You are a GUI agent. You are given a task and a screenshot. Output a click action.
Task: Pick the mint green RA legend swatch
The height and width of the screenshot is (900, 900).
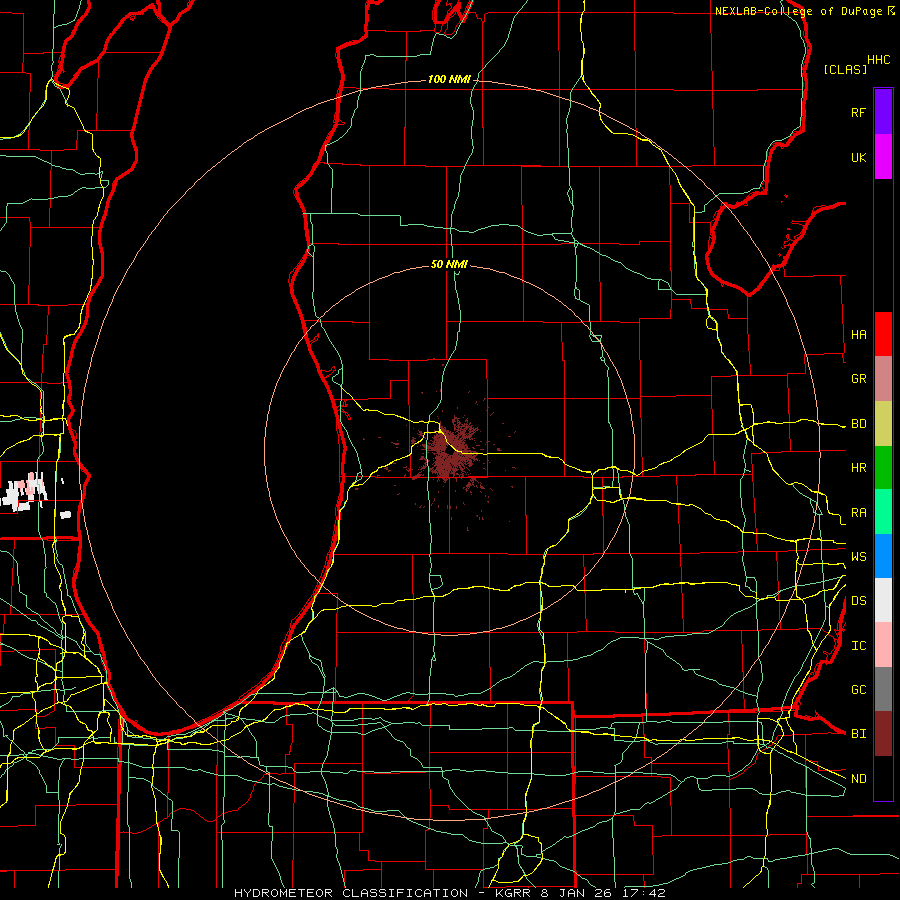(x=883, y=512)
